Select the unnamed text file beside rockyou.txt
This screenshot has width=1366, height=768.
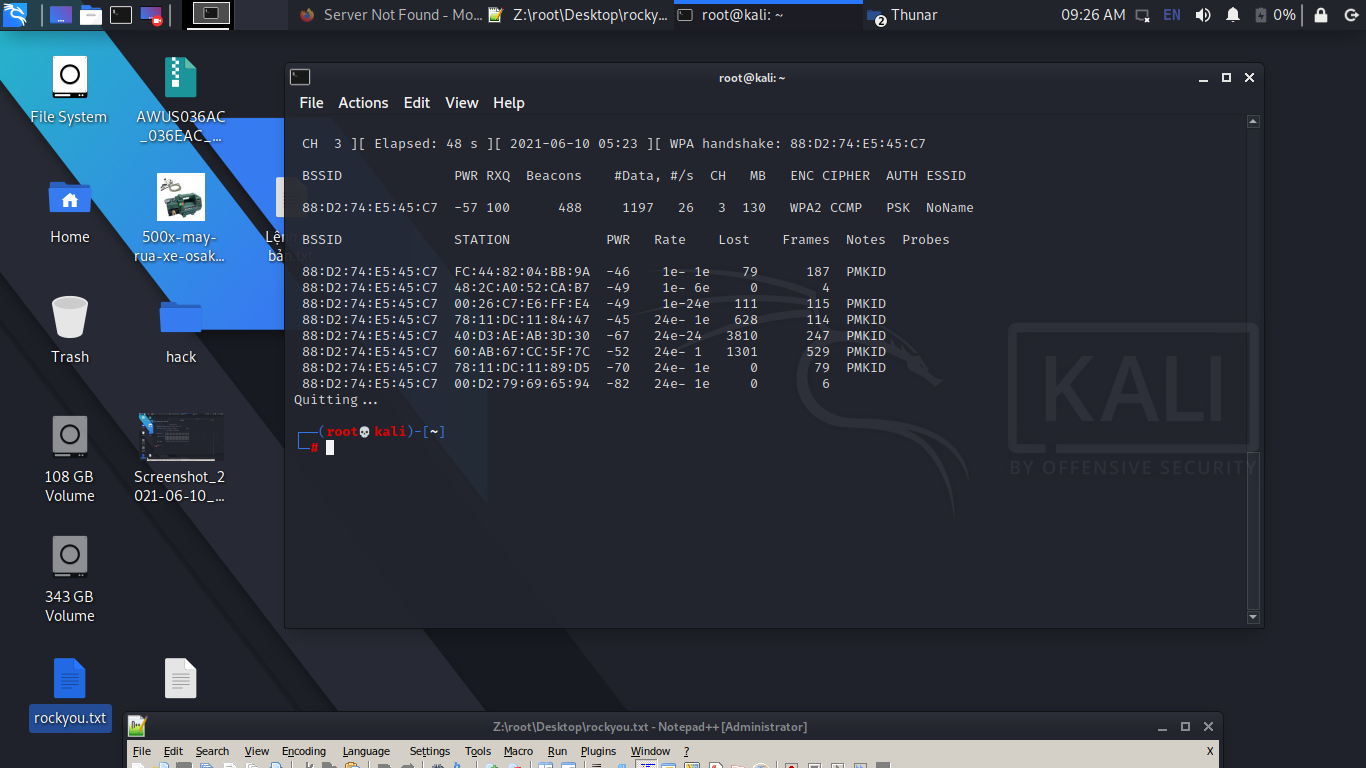point(181,679)
